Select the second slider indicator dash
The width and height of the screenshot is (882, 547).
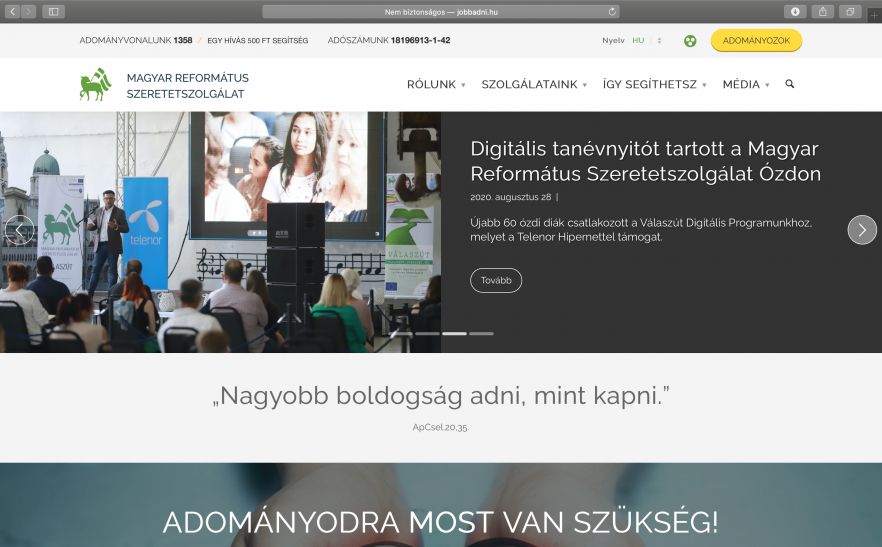coord(427,334)
